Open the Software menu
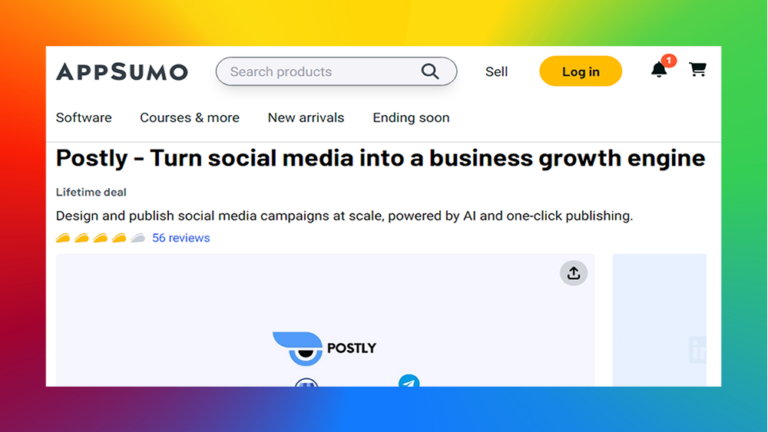This screenshot has width=768, height=432. click(84, 118)
